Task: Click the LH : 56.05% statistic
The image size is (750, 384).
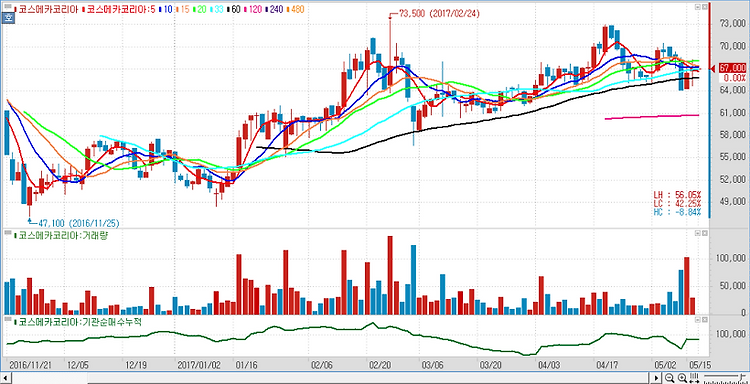Action: pyautogui.click(x=677, y=195)
